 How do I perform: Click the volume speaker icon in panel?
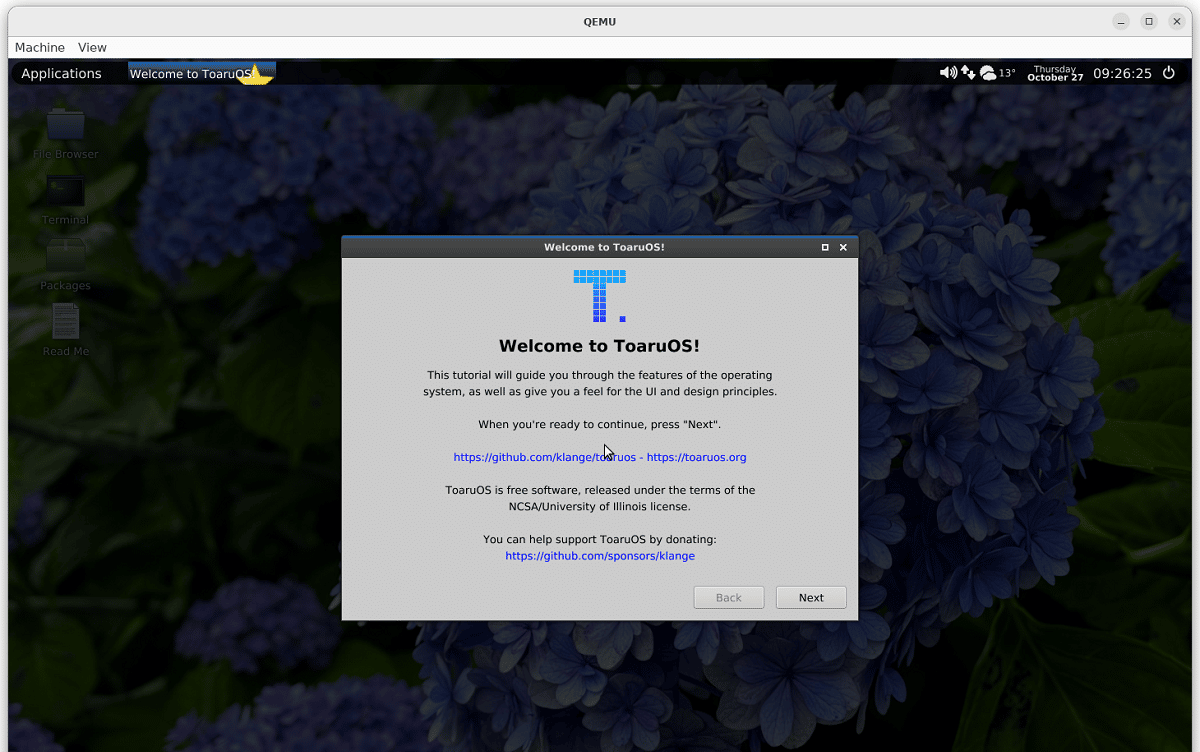pos(948,73)
